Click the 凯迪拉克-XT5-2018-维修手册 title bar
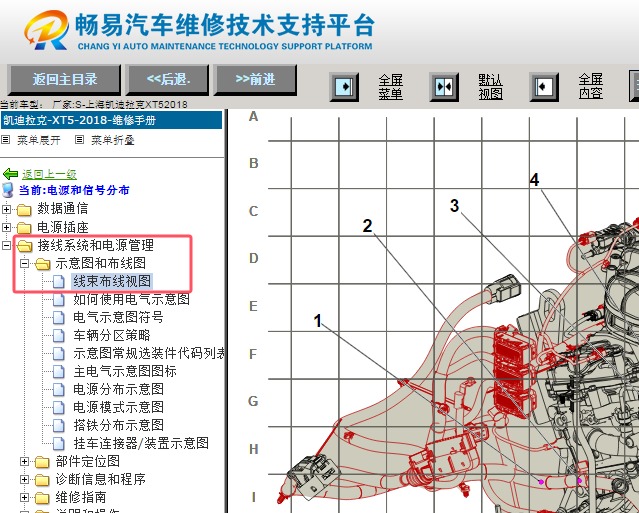 coord(112,120)
